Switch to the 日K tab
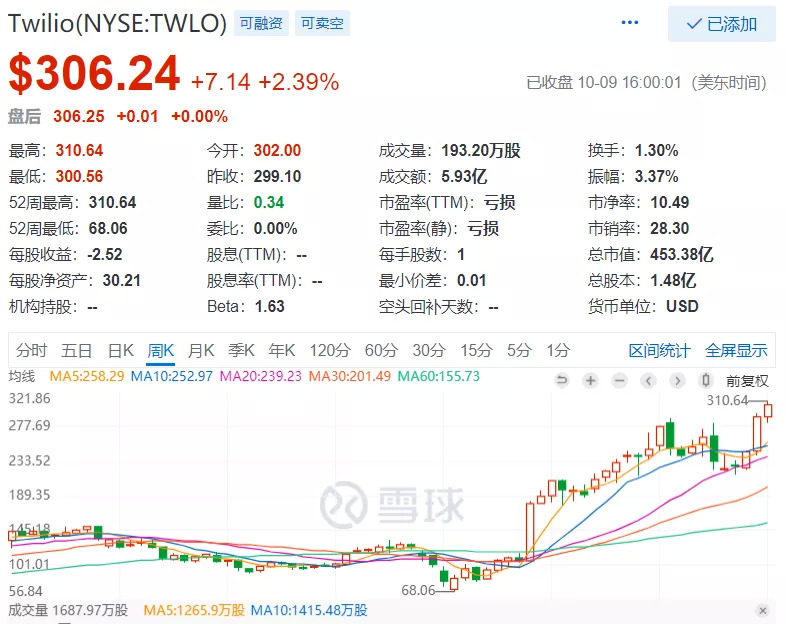Viewport: 786px width, 624px height. 121,350
